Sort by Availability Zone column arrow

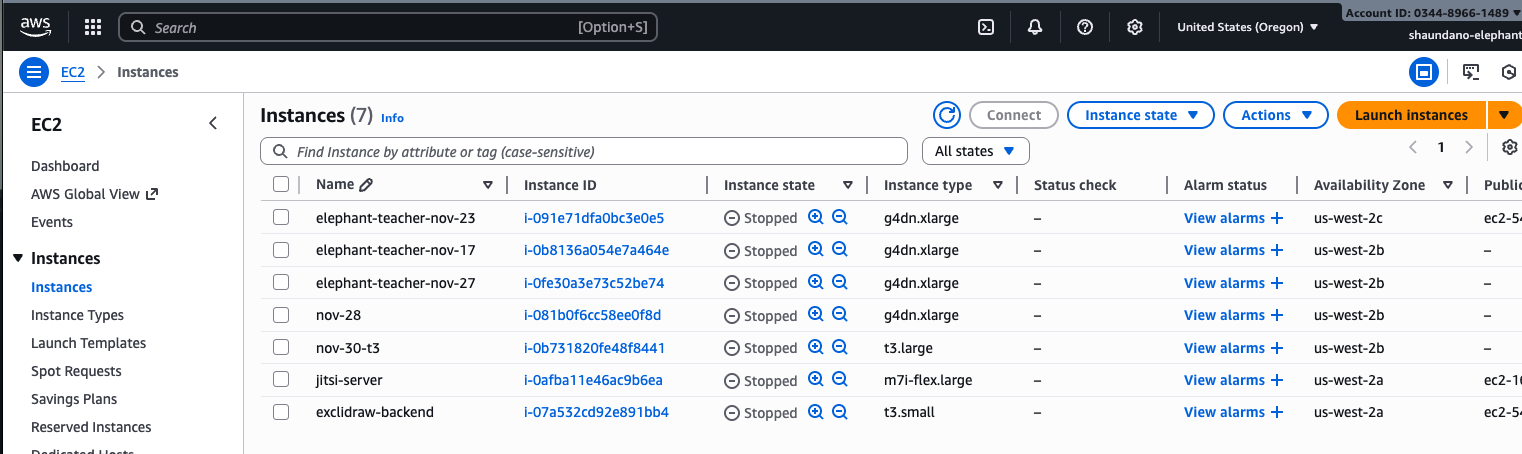tap(1448, 185)
